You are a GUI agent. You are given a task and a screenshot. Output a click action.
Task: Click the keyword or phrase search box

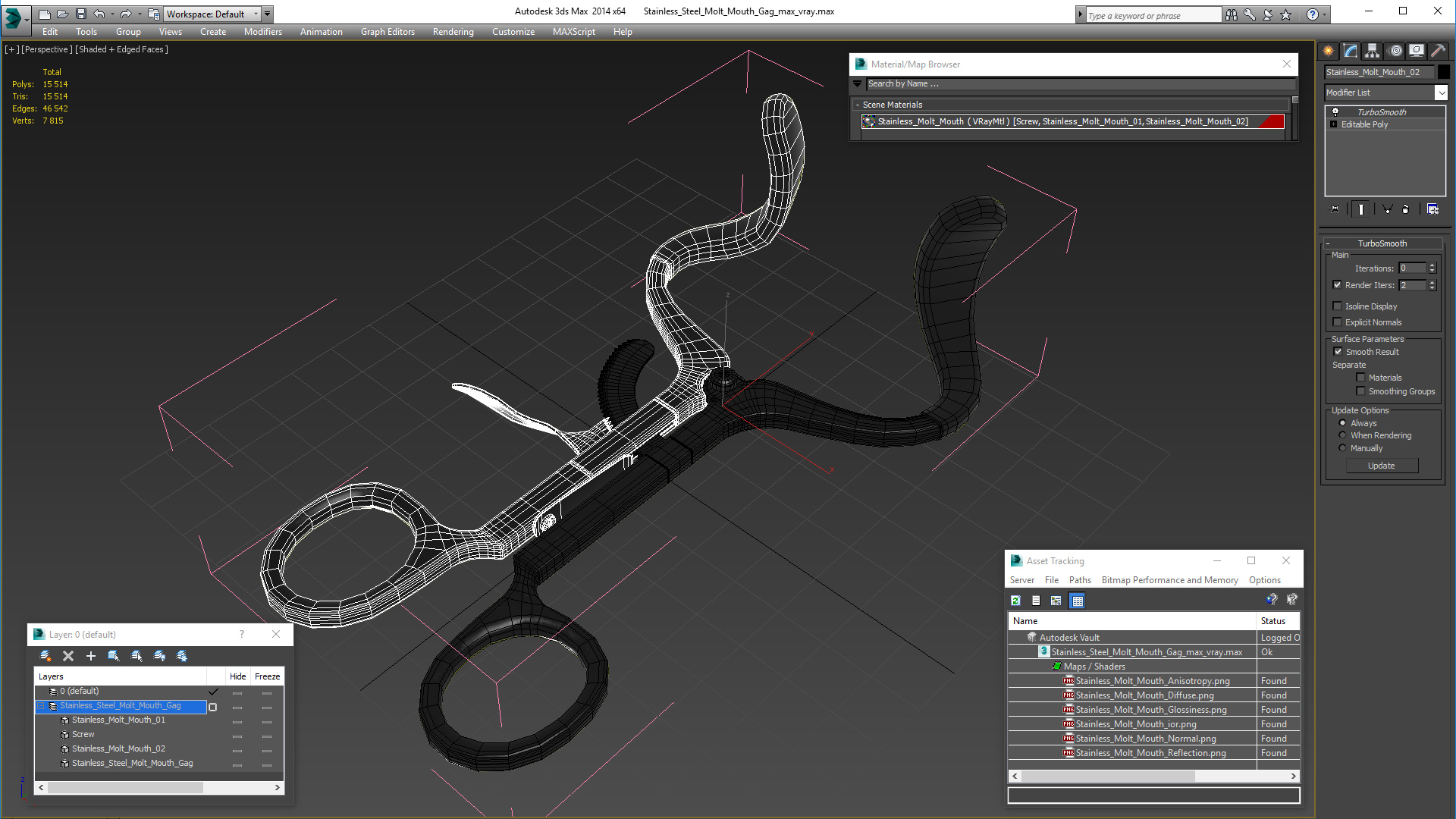pos(1153,15)
